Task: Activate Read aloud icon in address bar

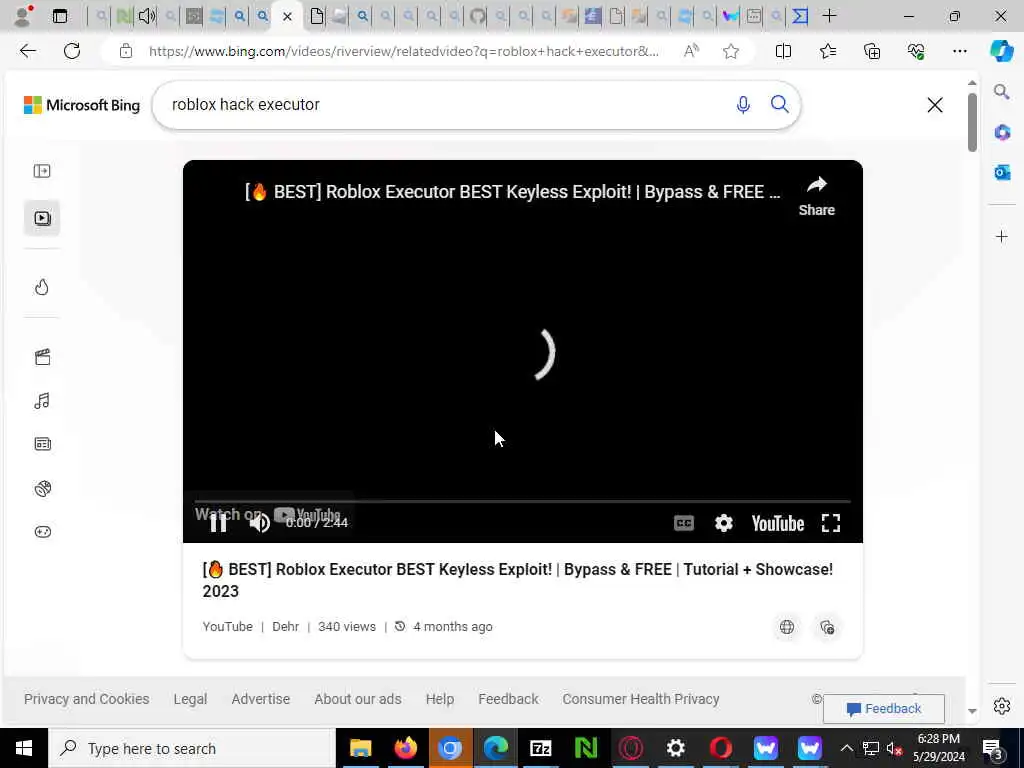Action: point(691,51)
